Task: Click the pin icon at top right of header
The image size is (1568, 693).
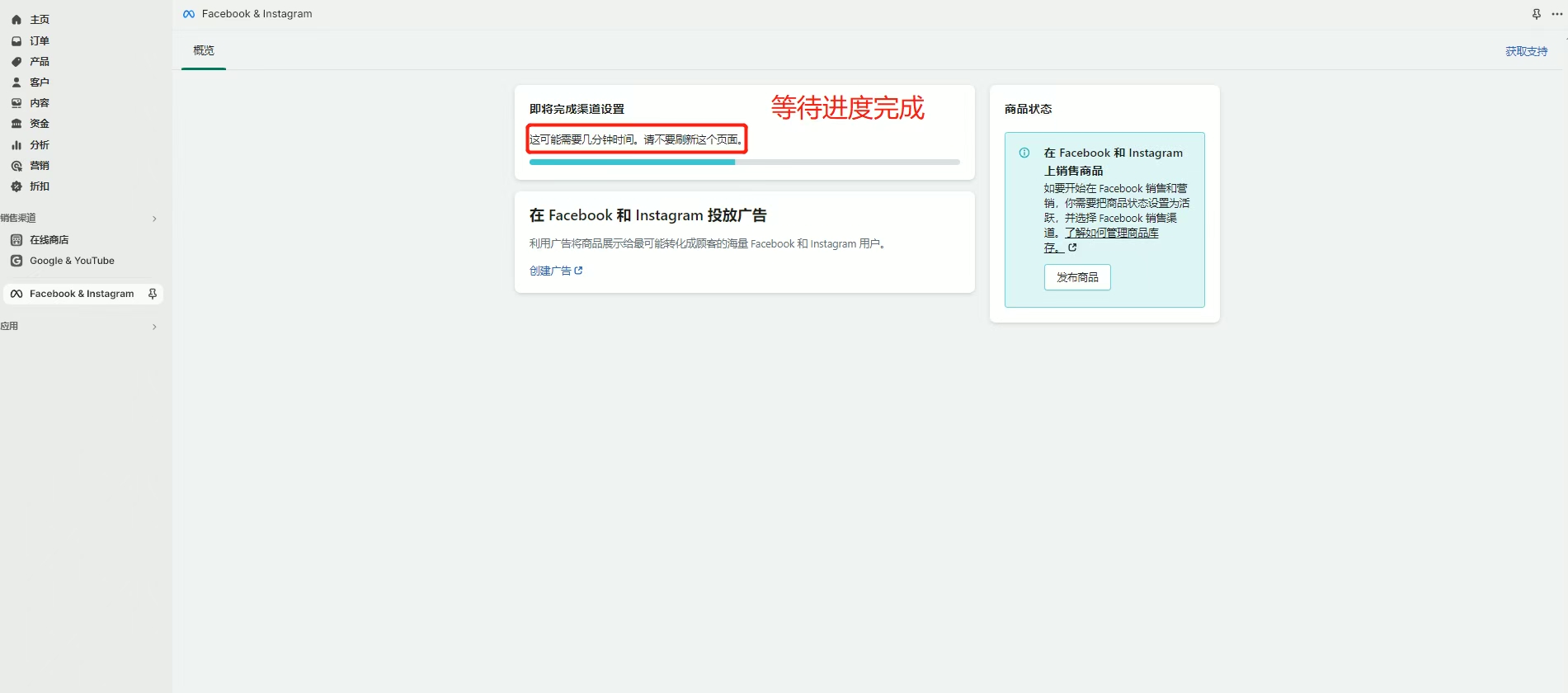Action: pos(1537,14)
